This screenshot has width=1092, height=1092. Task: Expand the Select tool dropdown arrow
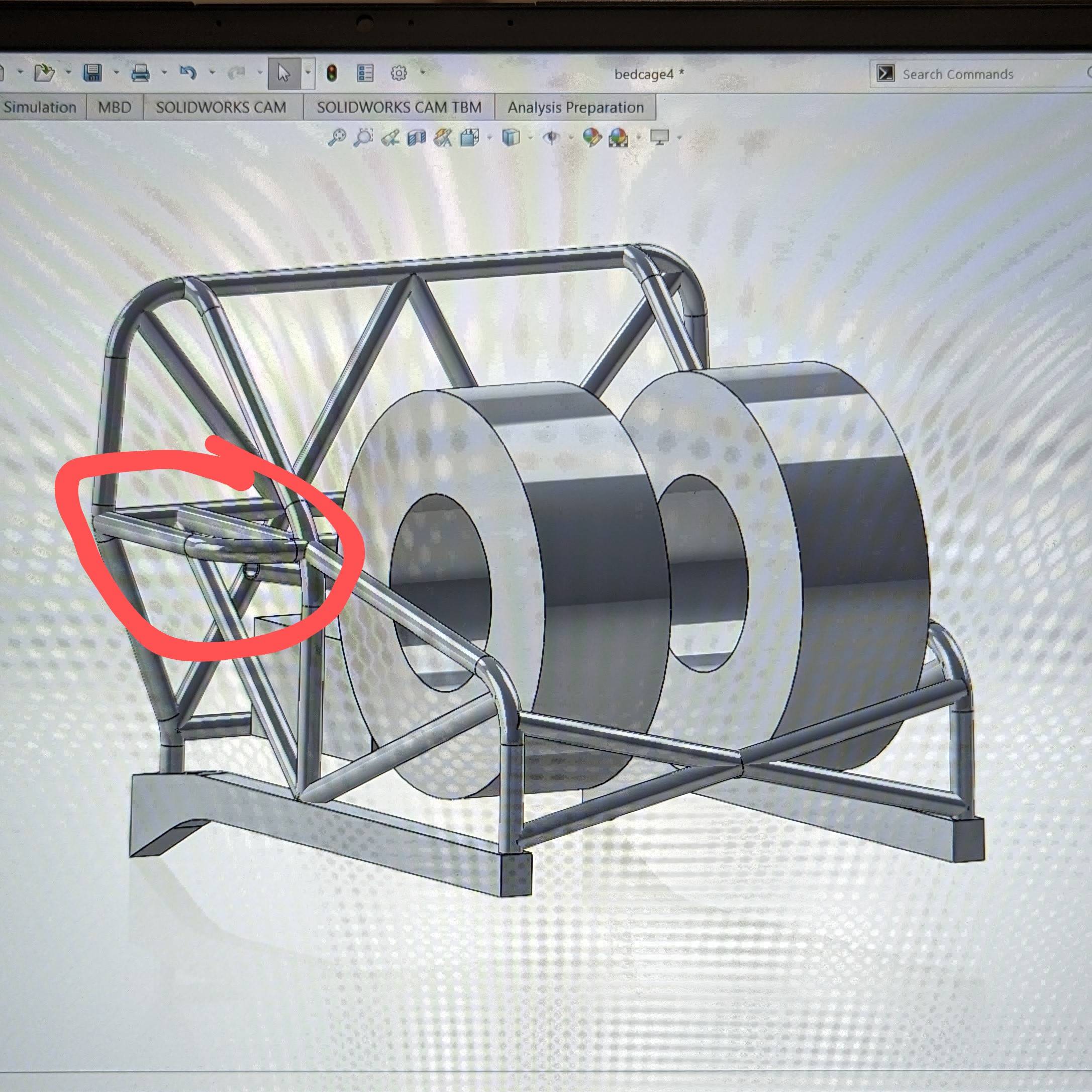[308, 73]
